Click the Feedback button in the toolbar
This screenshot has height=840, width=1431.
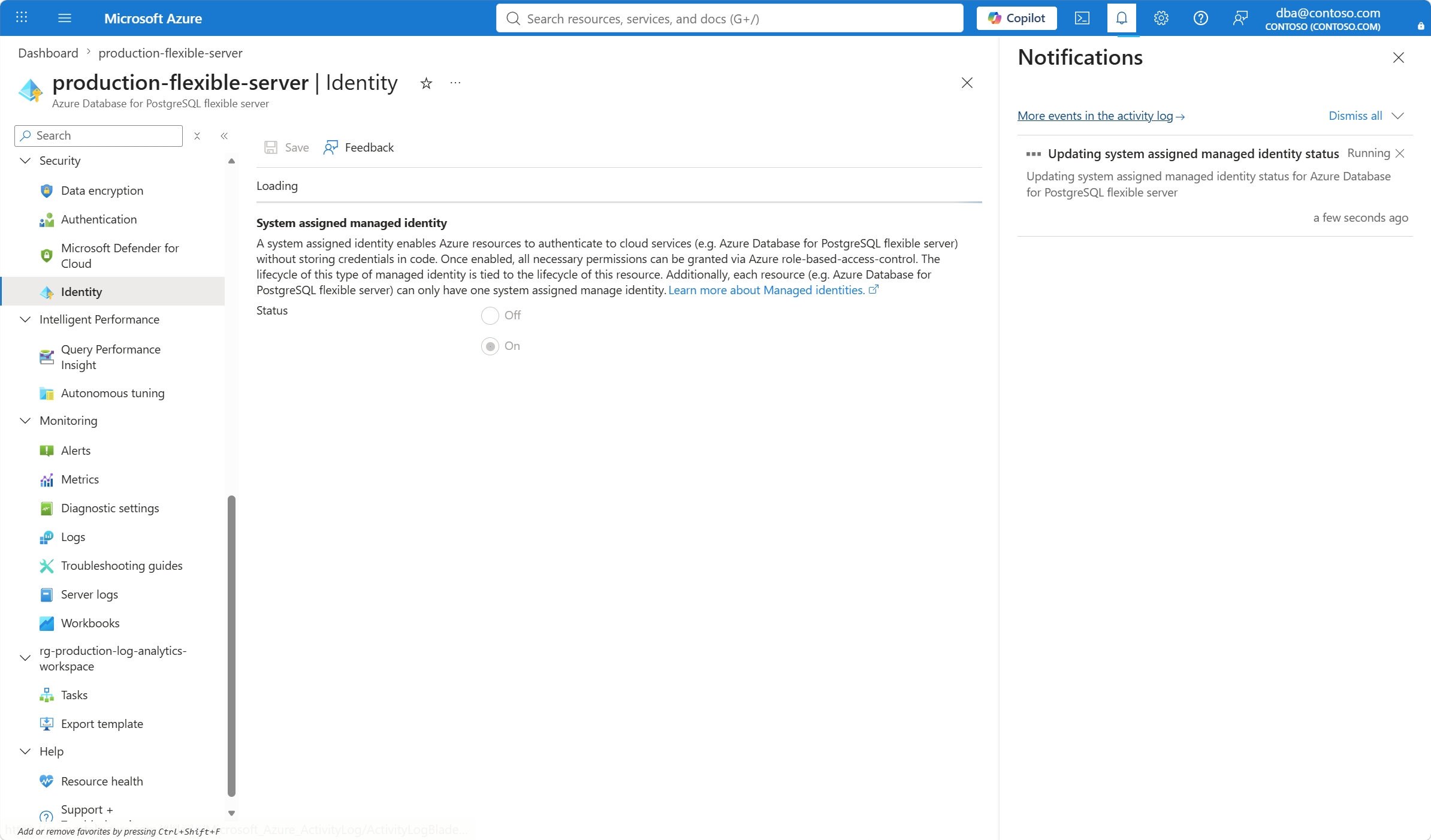pyautogui.click(x=359, y=147)
